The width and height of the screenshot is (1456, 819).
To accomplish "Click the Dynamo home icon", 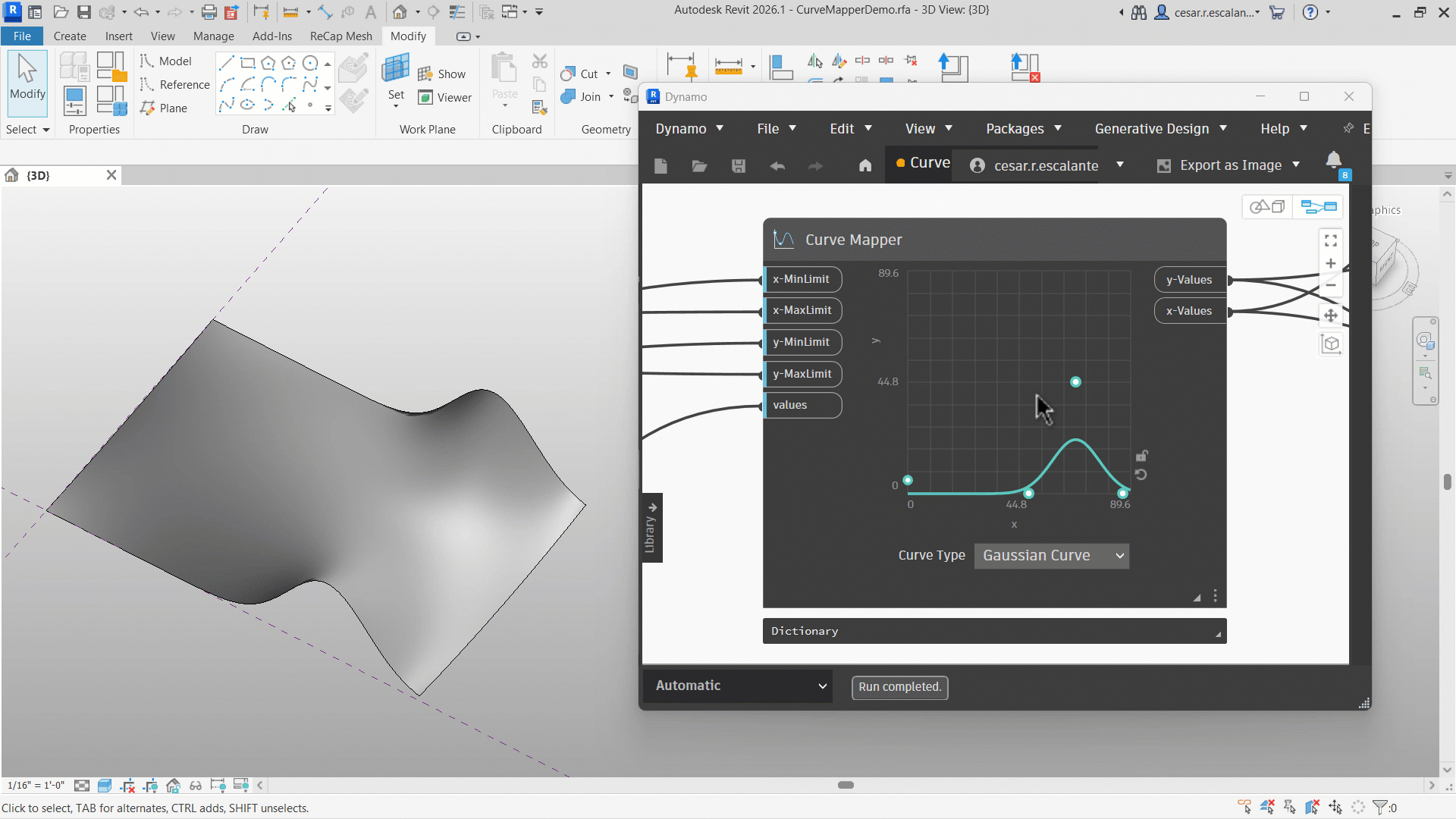I will [865, 165].
